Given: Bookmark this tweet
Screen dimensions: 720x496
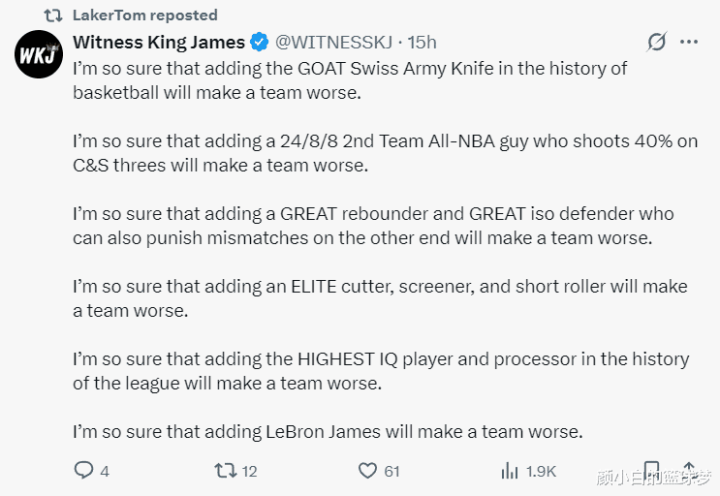Looking at the screenshot, I should 651,470.
